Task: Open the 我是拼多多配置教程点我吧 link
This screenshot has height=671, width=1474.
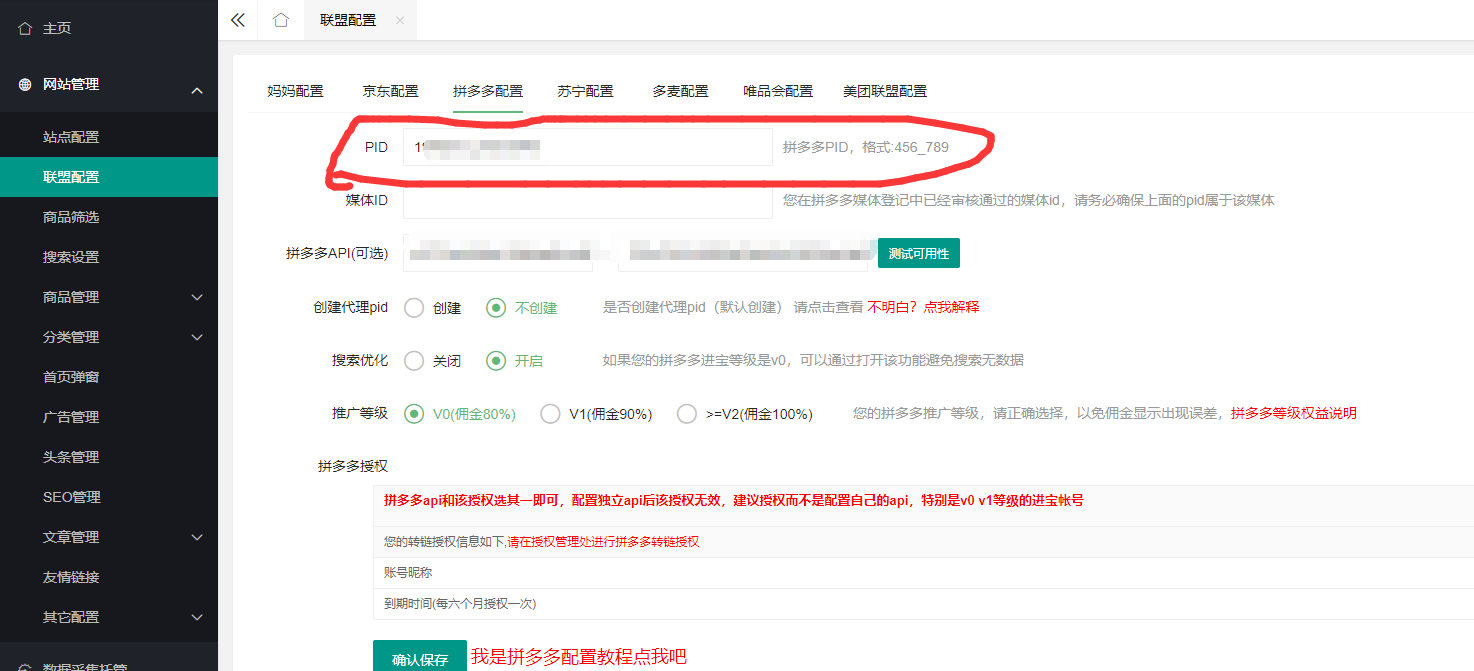Action: click(579, 657)
